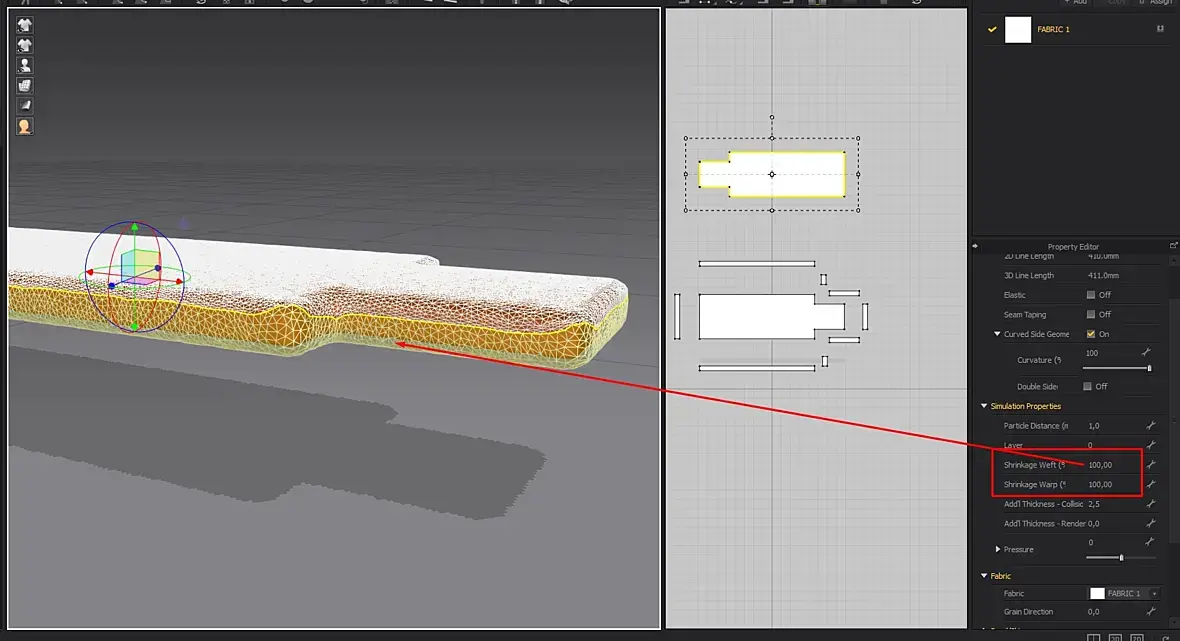The image size is (1180, 641).
Task: Click wrench icon beside Add'l Thickness - Collision
Action: click(1151, 503)
